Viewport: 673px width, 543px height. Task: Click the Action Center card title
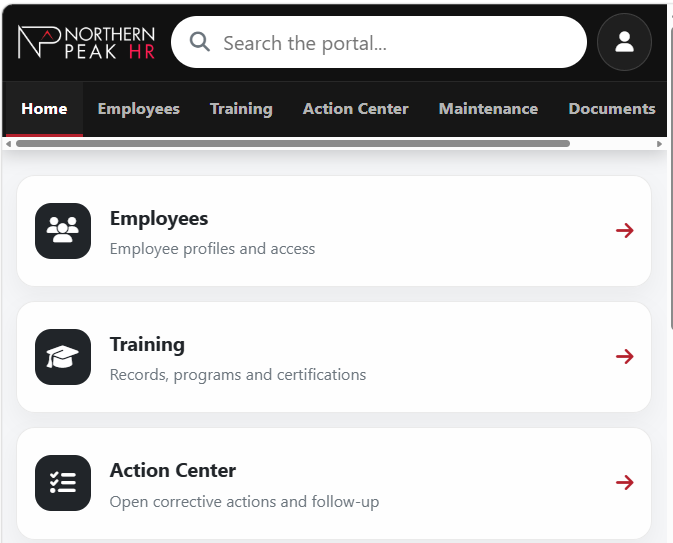(173, 470)
